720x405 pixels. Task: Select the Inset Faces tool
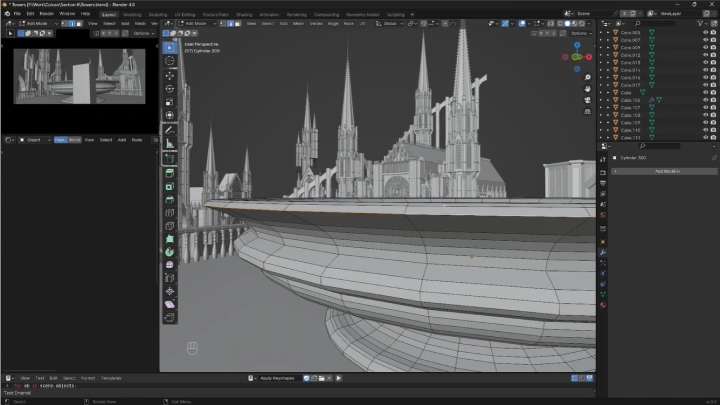click(x=169, y=186)
